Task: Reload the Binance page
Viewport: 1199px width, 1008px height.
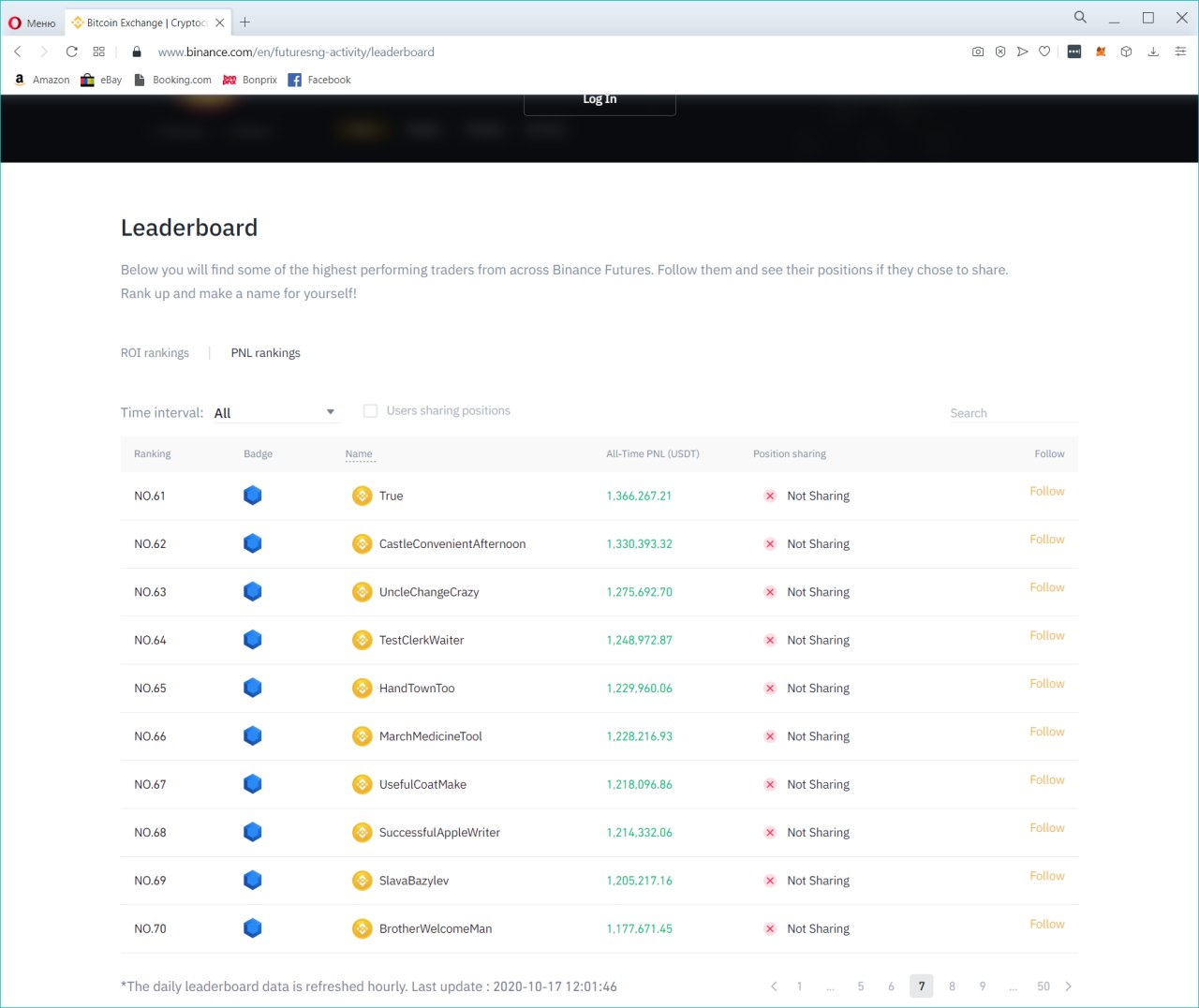Action: [71, 52]
